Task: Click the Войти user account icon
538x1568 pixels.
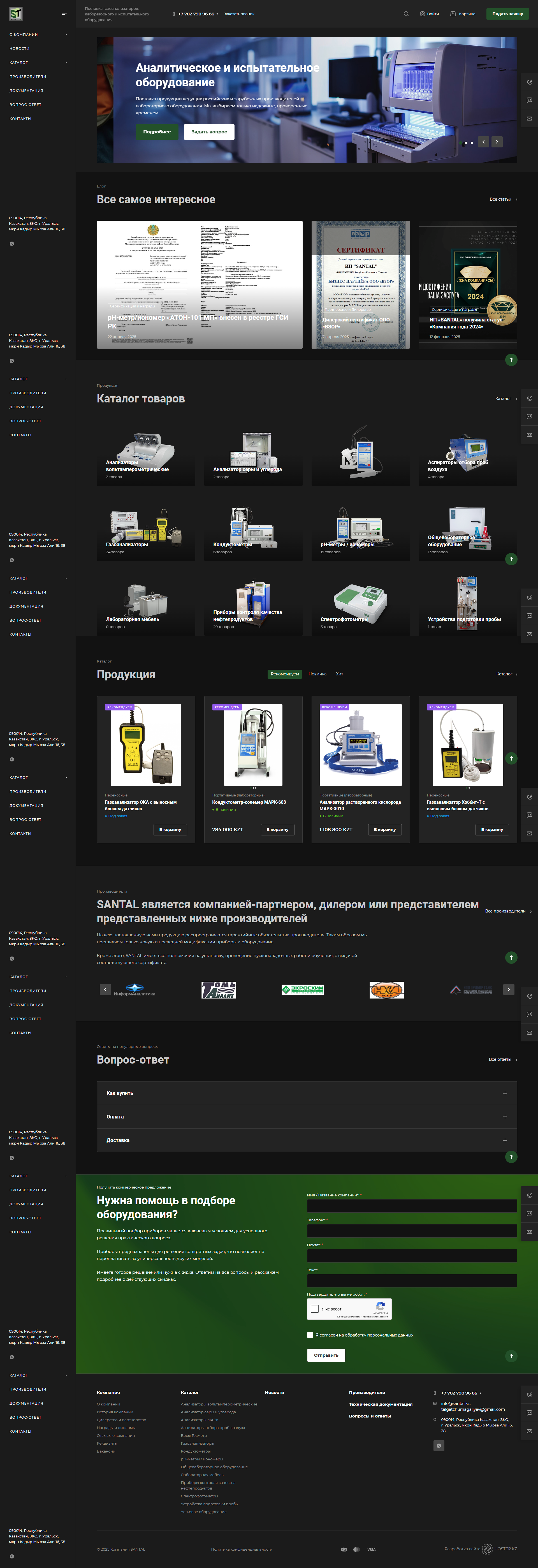Action: tap(429, 13)
